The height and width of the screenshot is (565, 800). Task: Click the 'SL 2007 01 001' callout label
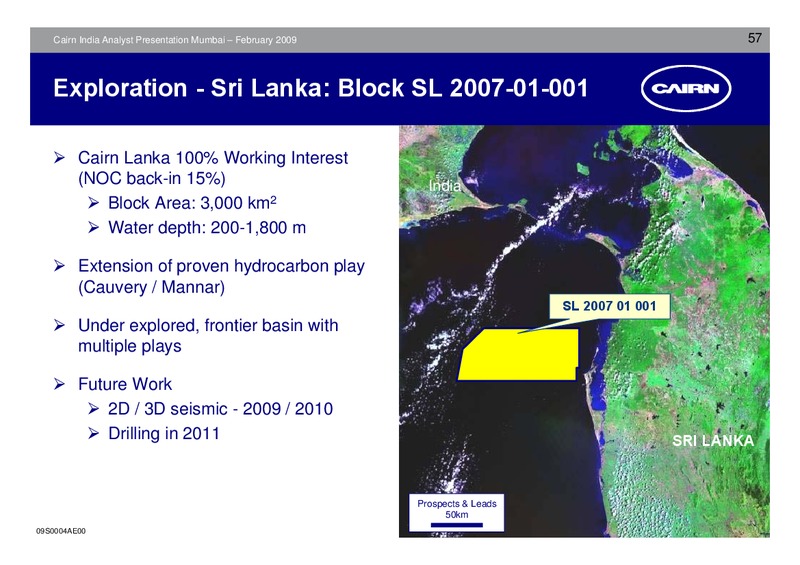(x=609, y=306)
